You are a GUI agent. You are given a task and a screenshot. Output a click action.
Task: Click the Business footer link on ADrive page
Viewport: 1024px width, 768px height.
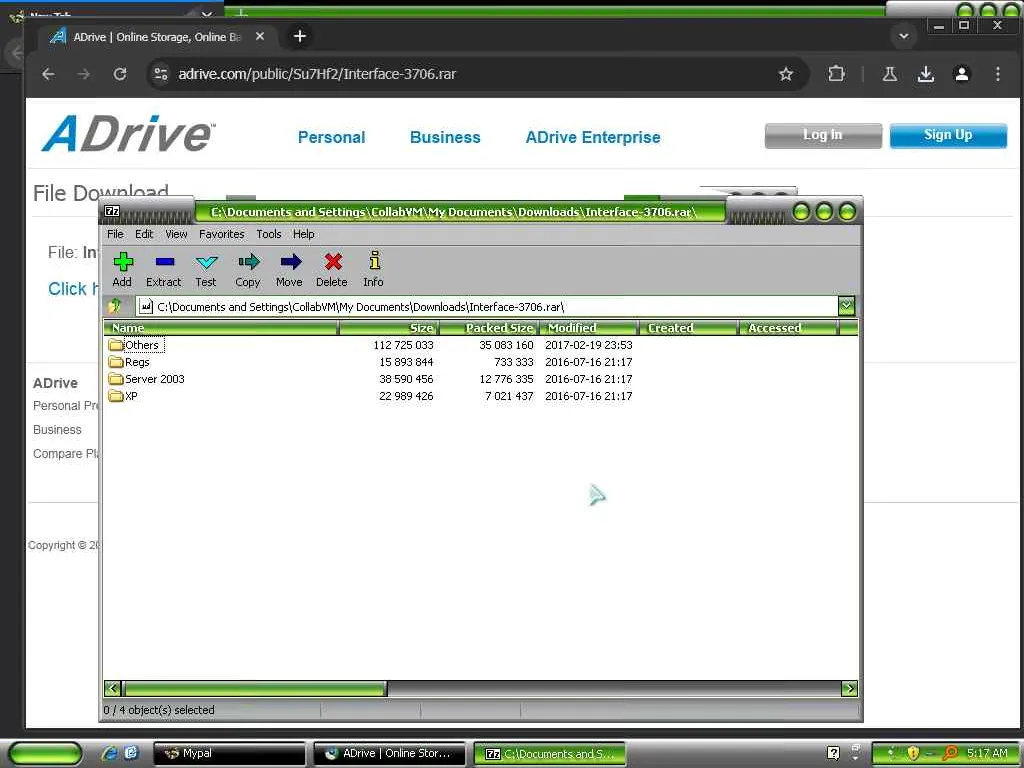click(x=57, y=430)
